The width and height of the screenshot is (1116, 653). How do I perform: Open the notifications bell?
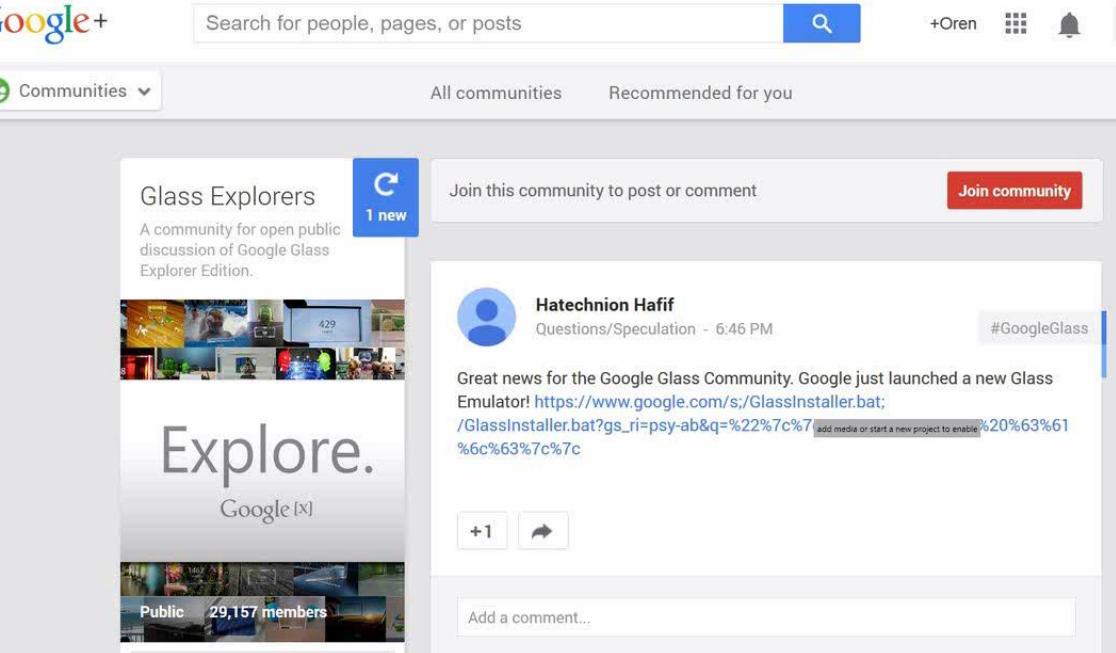point(1068,25)
